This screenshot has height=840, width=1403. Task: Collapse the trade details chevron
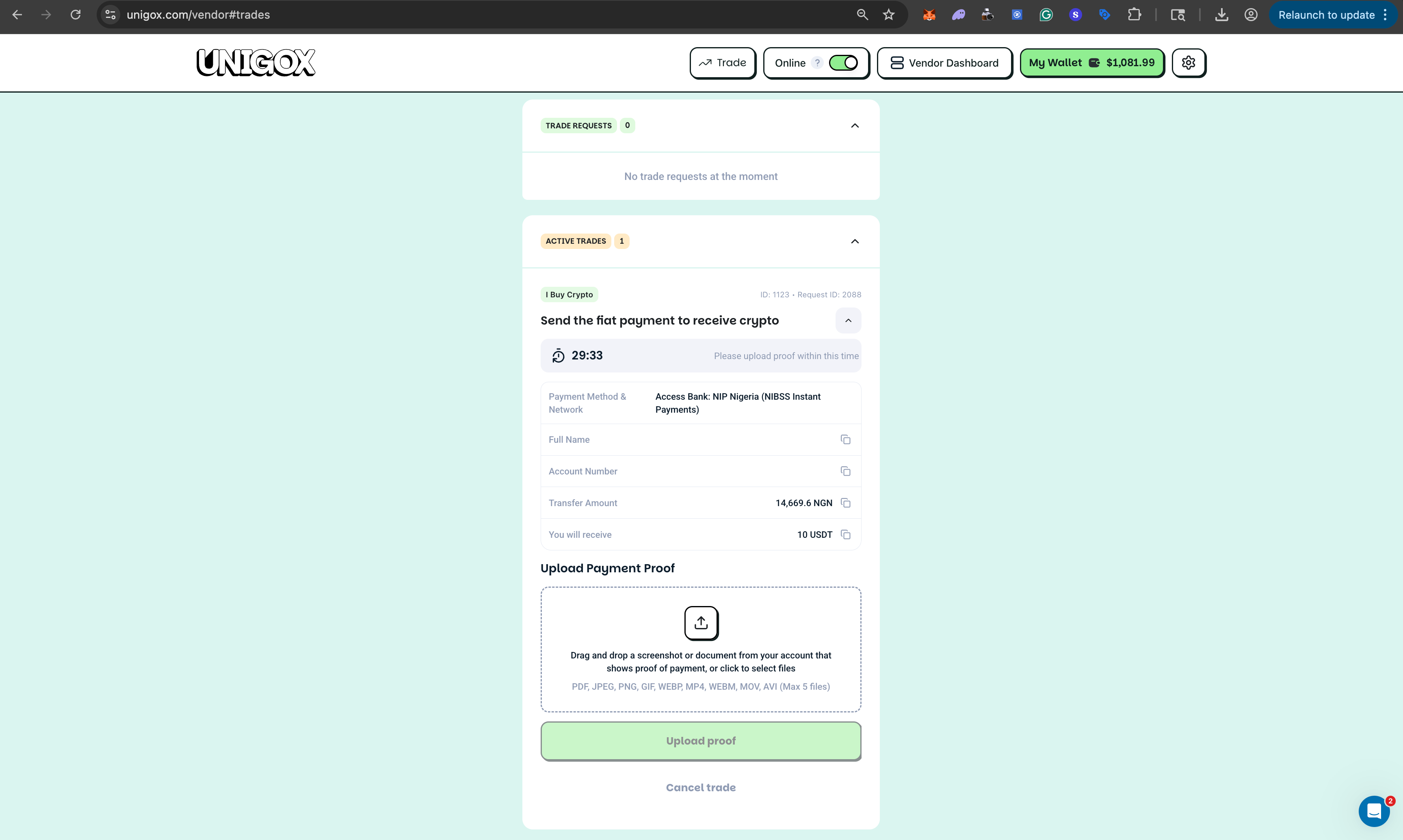(849, 321)
